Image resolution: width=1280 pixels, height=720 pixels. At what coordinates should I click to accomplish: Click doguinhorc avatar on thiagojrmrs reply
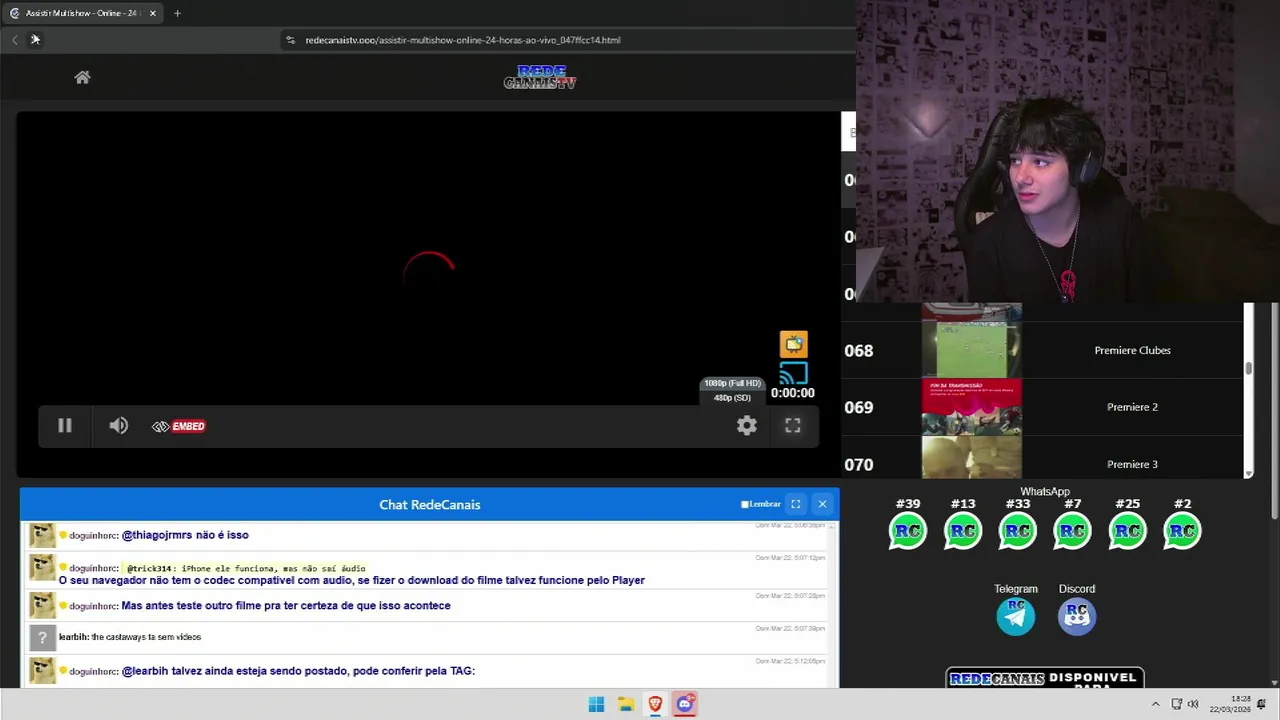tap(42, 535)
